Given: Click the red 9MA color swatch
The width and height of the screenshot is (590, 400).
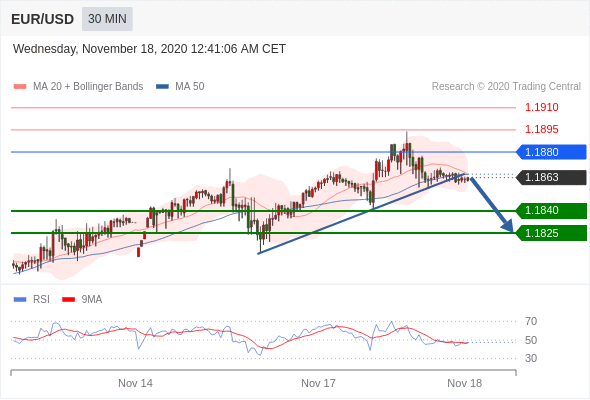Looking at the screenshot, I should [68, 300].
